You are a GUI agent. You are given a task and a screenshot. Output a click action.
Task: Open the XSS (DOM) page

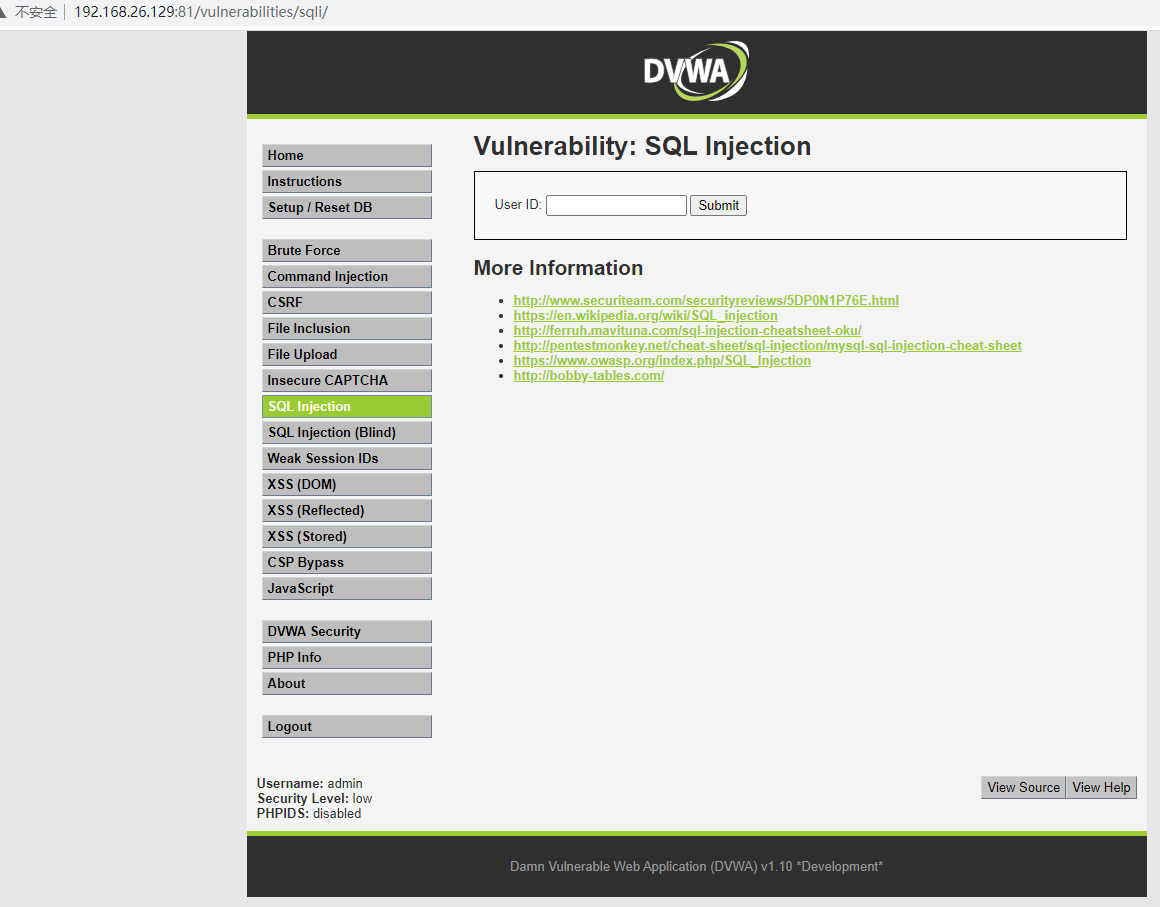pyautogui.click(x=346, y=484)
